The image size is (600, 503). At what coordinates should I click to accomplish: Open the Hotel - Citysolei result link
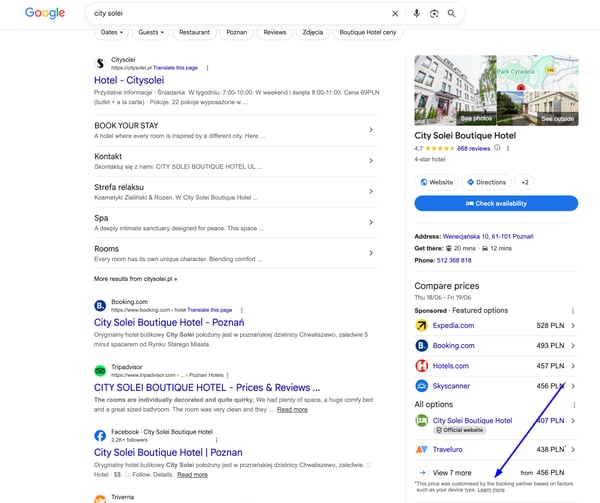[129, 80]
